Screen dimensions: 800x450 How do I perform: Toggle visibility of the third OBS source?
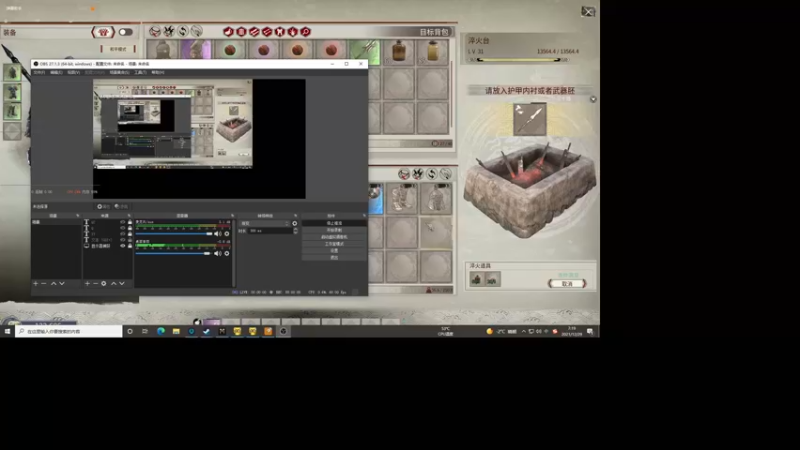(x=122, y=234)
